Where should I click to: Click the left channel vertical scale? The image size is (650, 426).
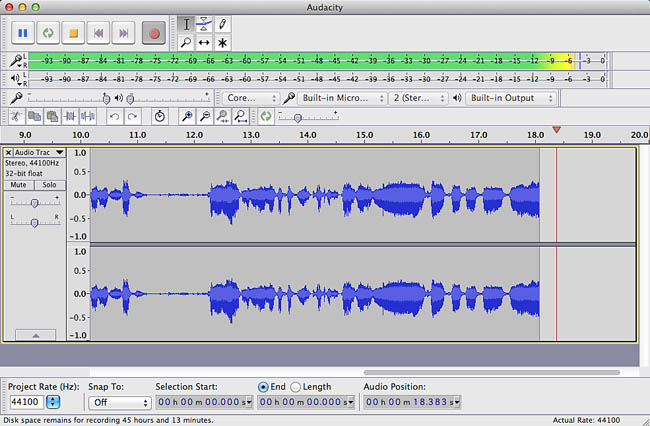(x=79, y=195)
